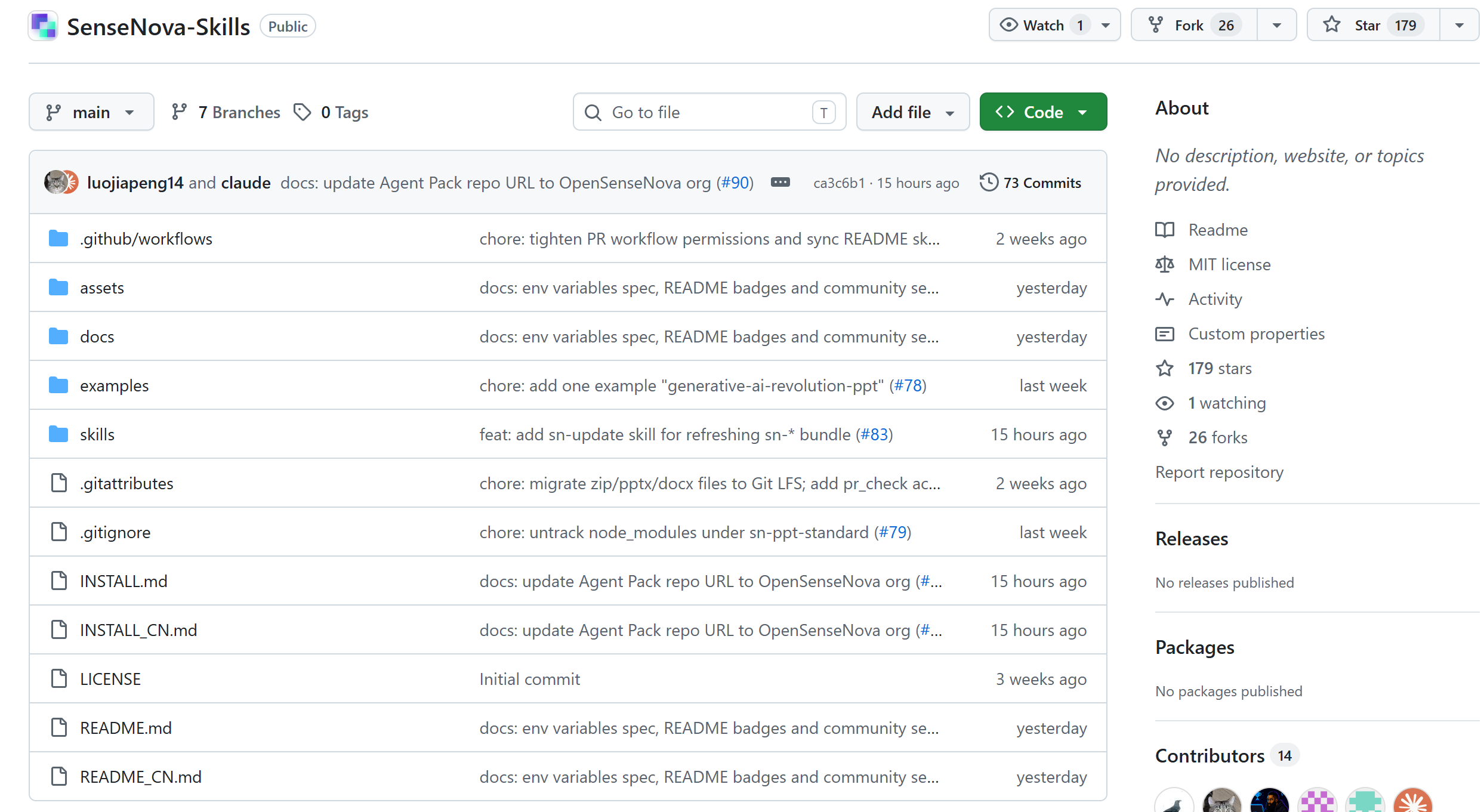Click the committer avatars in latest commit row
The image size is (1484, 812).
(61, 183)
